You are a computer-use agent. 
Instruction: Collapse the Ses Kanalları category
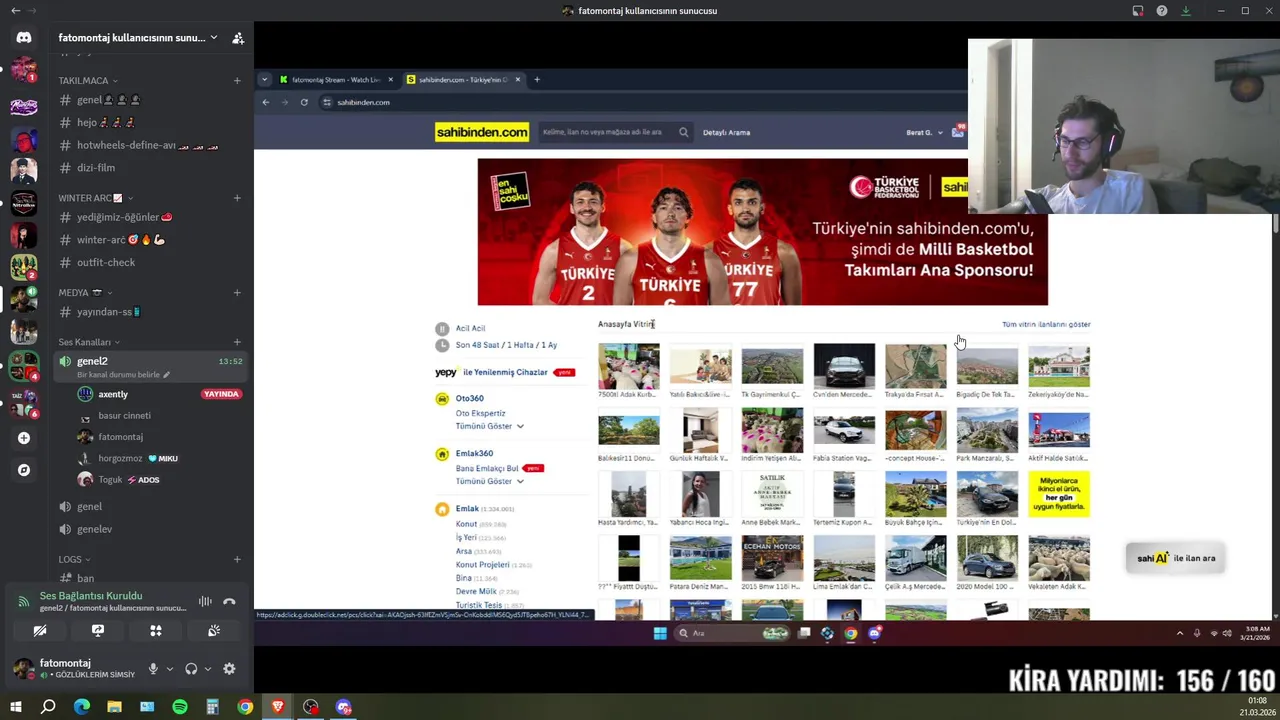click(x=90, y=342)
